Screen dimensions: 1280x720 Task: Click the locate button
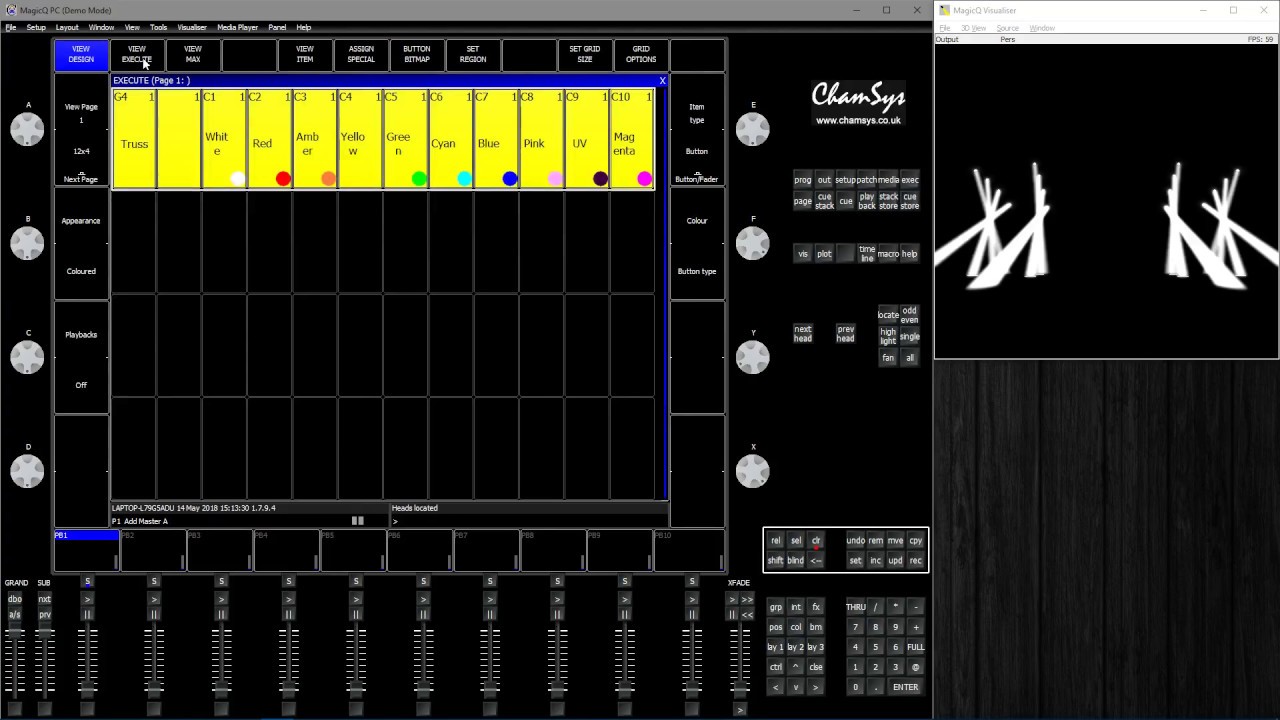coord(888,315)
